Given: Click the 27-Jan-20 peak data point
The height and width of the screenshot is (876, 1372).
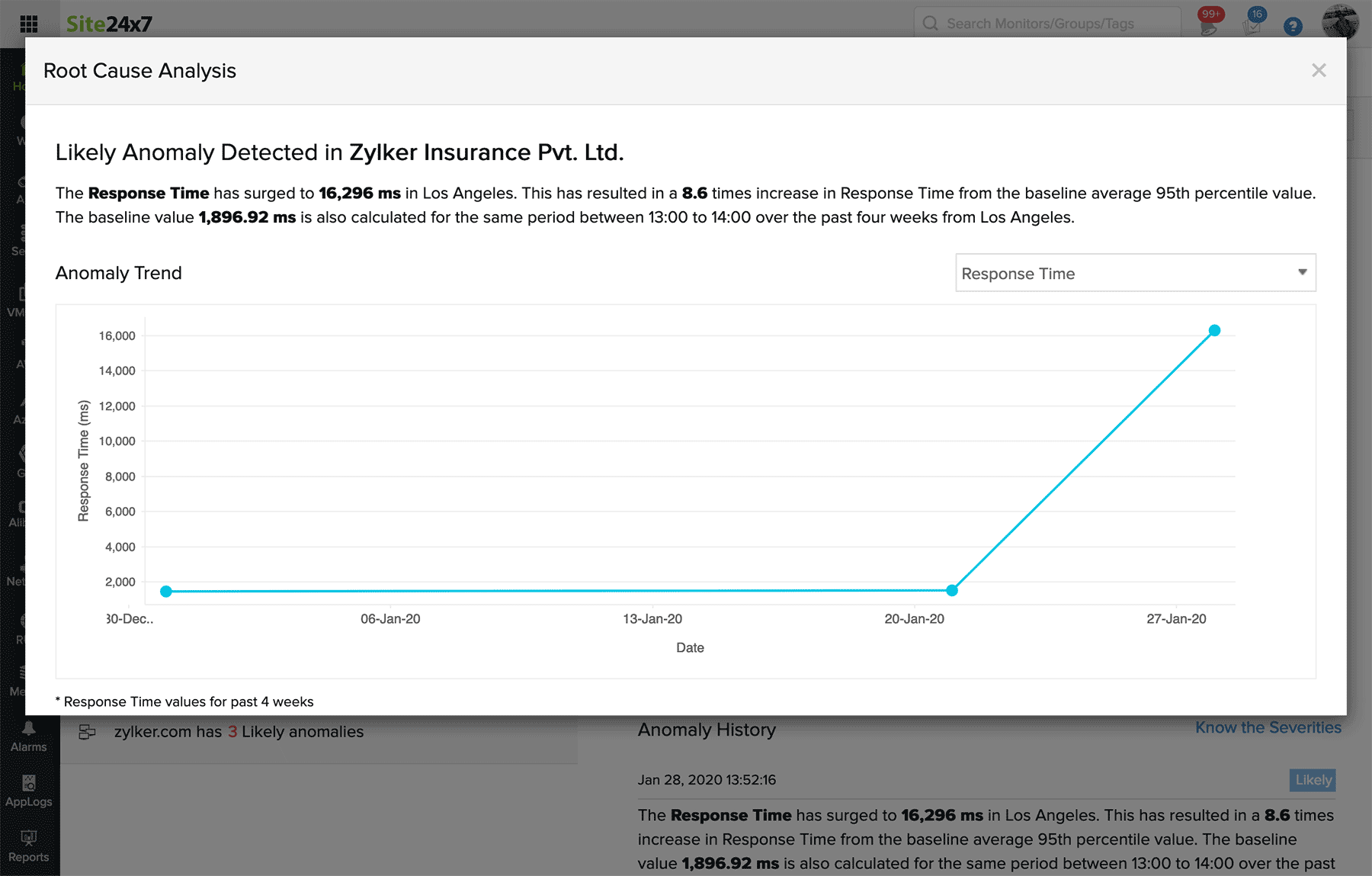Looking at the screenshot, I should 1214,330.
